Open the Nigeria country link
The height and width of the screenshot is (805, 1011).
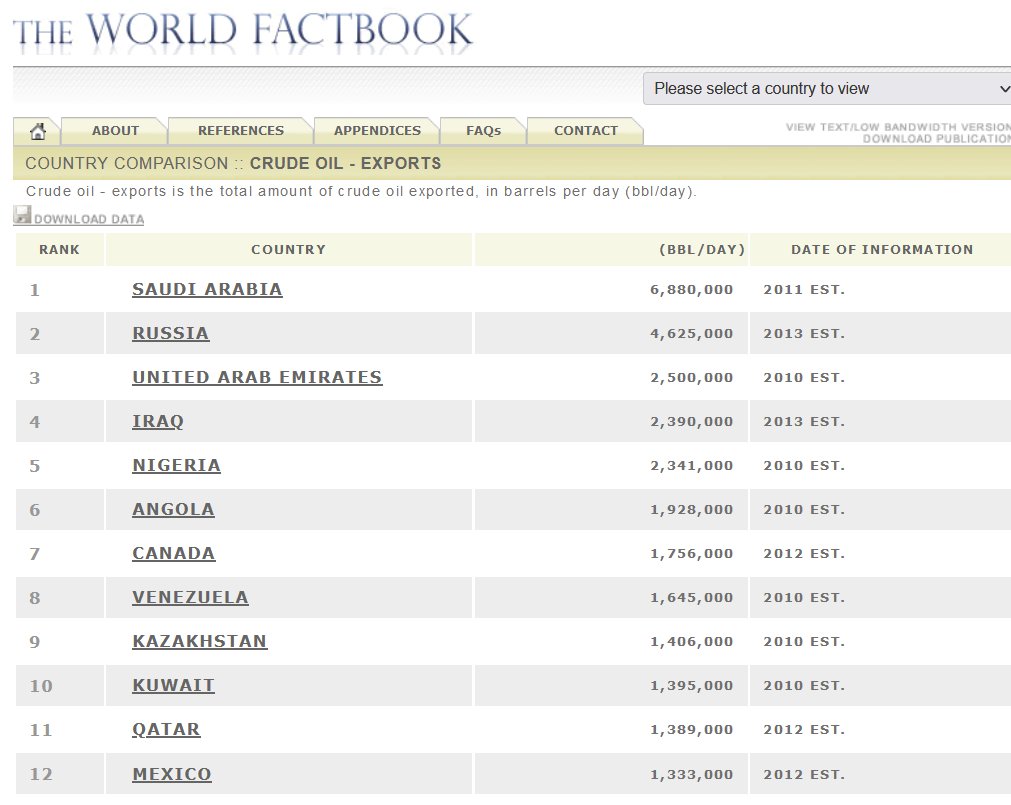(x=176, y=466)
